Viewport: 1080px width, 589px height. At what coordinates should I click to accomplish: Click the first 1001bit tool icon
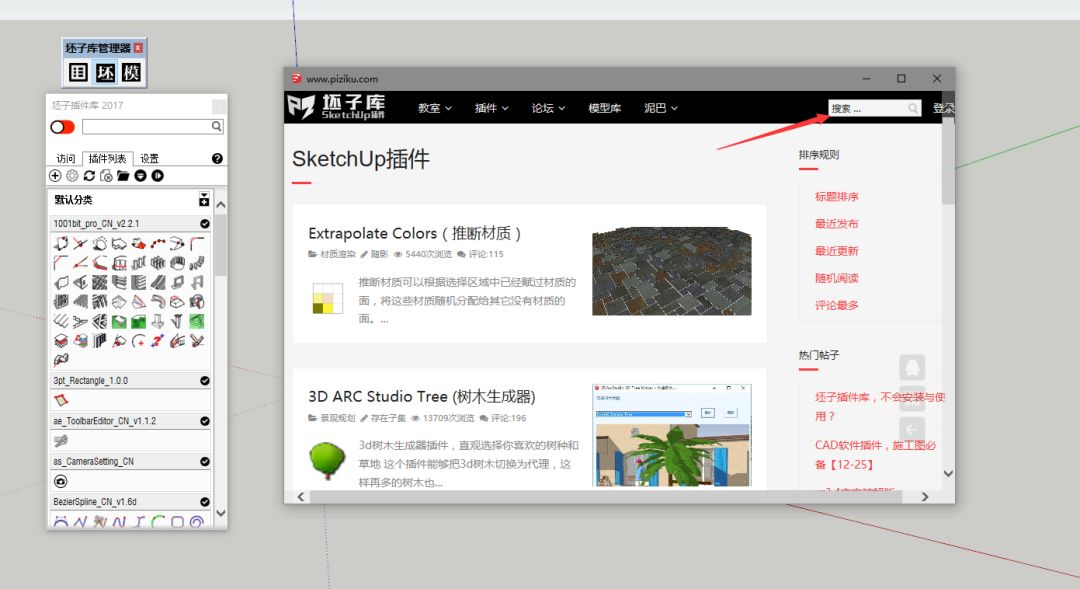[x=61, y=244]
